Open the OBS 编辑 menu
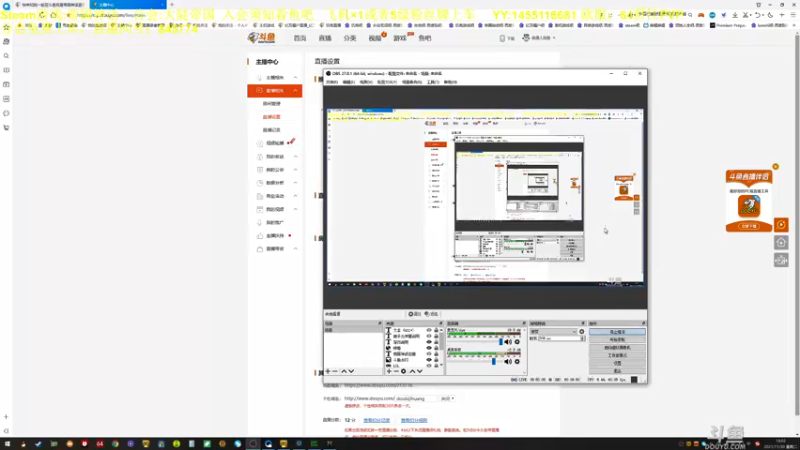800x450 pixels. pyautogui.click(x=348, y=82)
